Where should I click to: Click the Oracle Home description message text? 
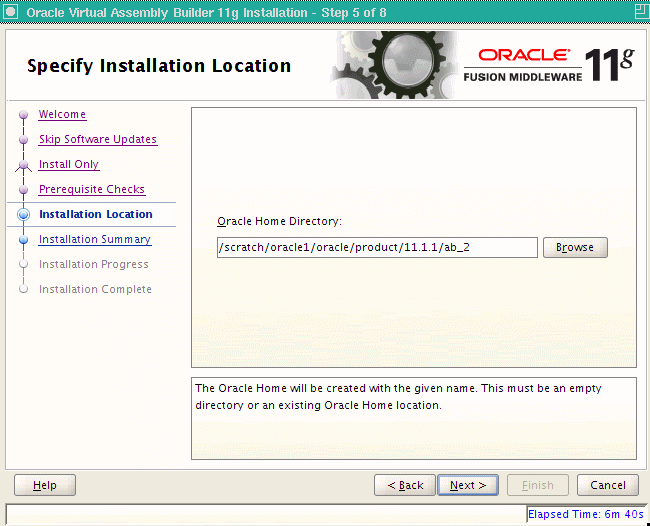(398, 397)
